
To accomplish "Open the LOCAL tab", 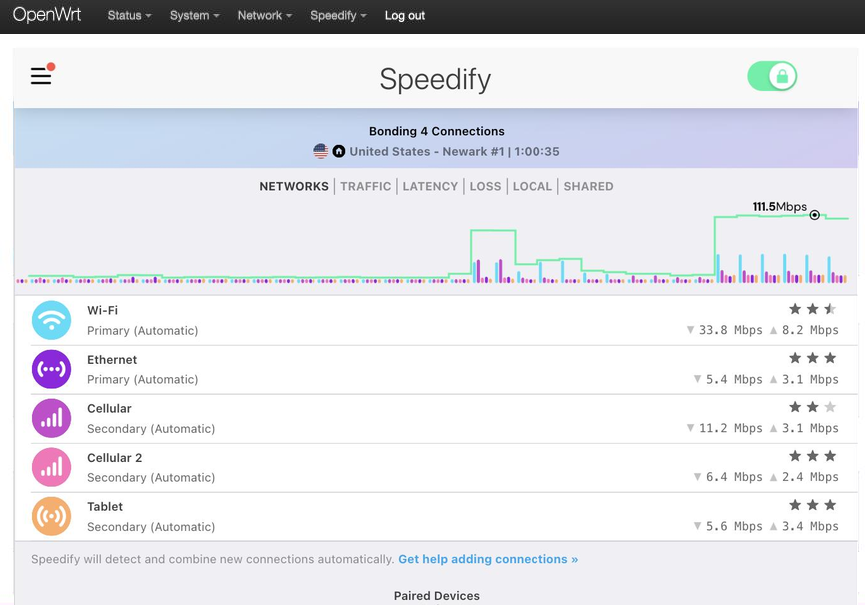I will tap(532, 186).
